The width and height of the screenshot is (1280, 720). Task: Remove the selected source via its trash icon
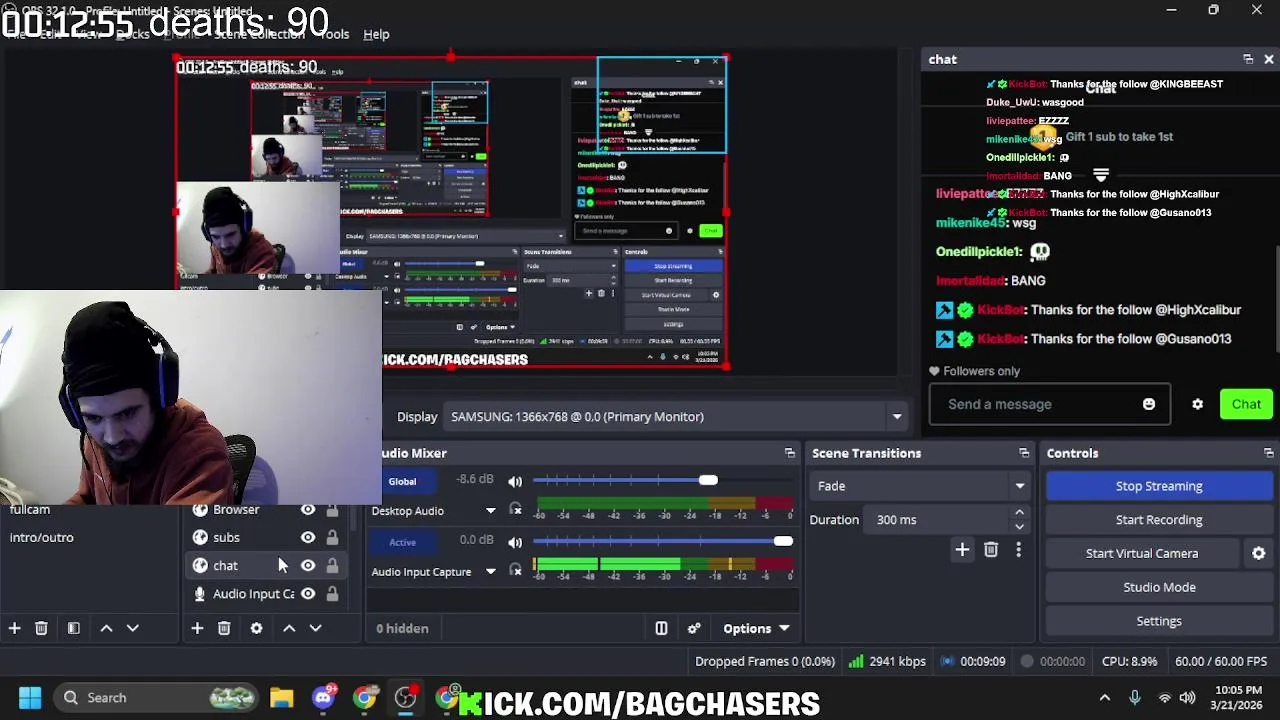click(x=224, y=628)
